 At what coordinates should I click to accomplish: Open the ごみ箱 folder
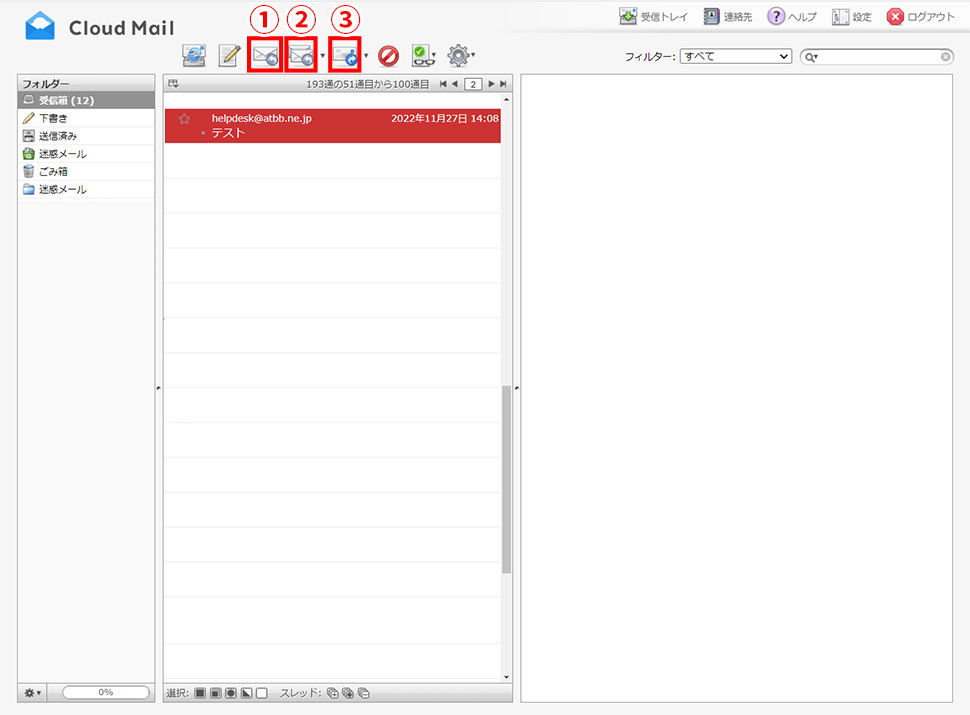(x=54, y=171)
